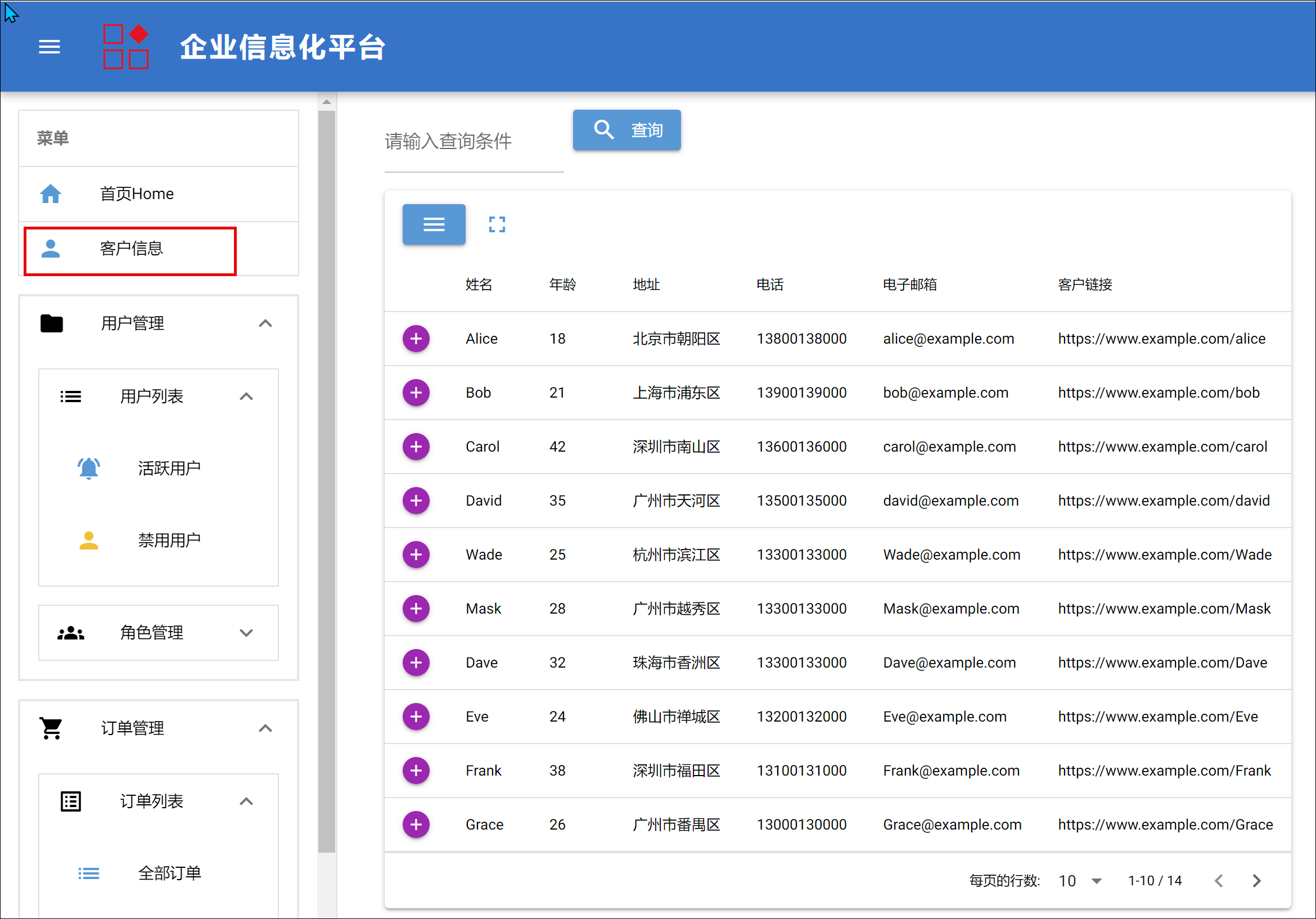This screenshot has height=919, width=1316.
Task: Open the hamburger menu in header
Action: coord(49,47)
